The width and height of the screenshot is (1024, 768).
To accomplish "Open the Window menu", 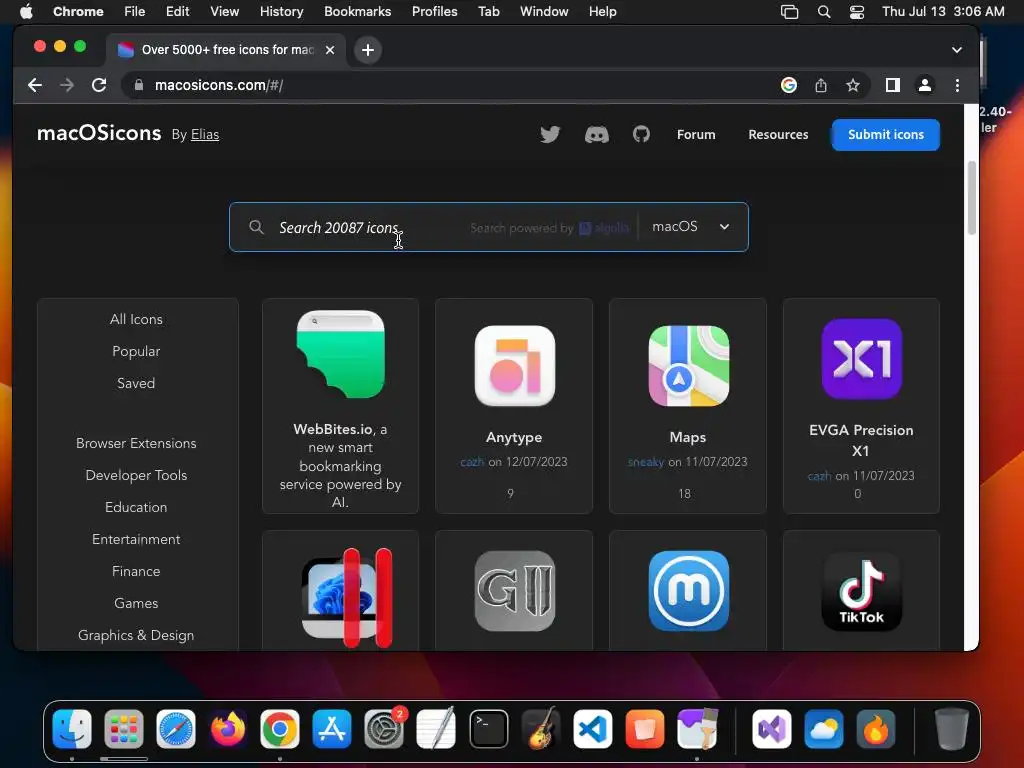I will pos(544,11).
